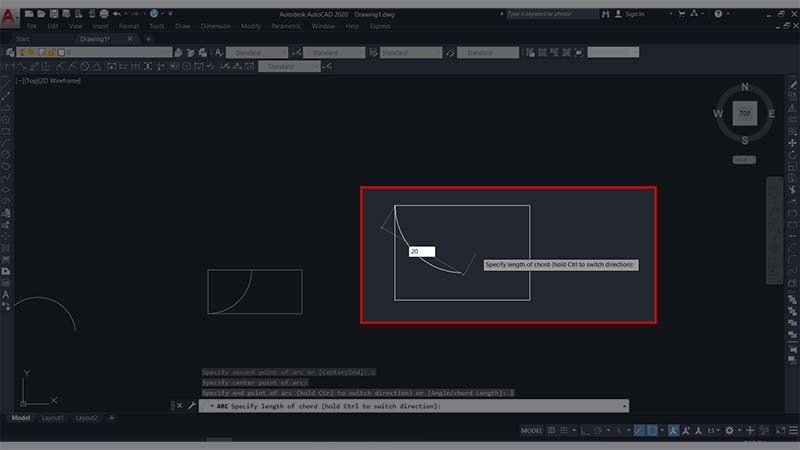Viewport: 800px width, 450px height.
Task: Click the command line wrench customize icon
Action: pos(191,407)
